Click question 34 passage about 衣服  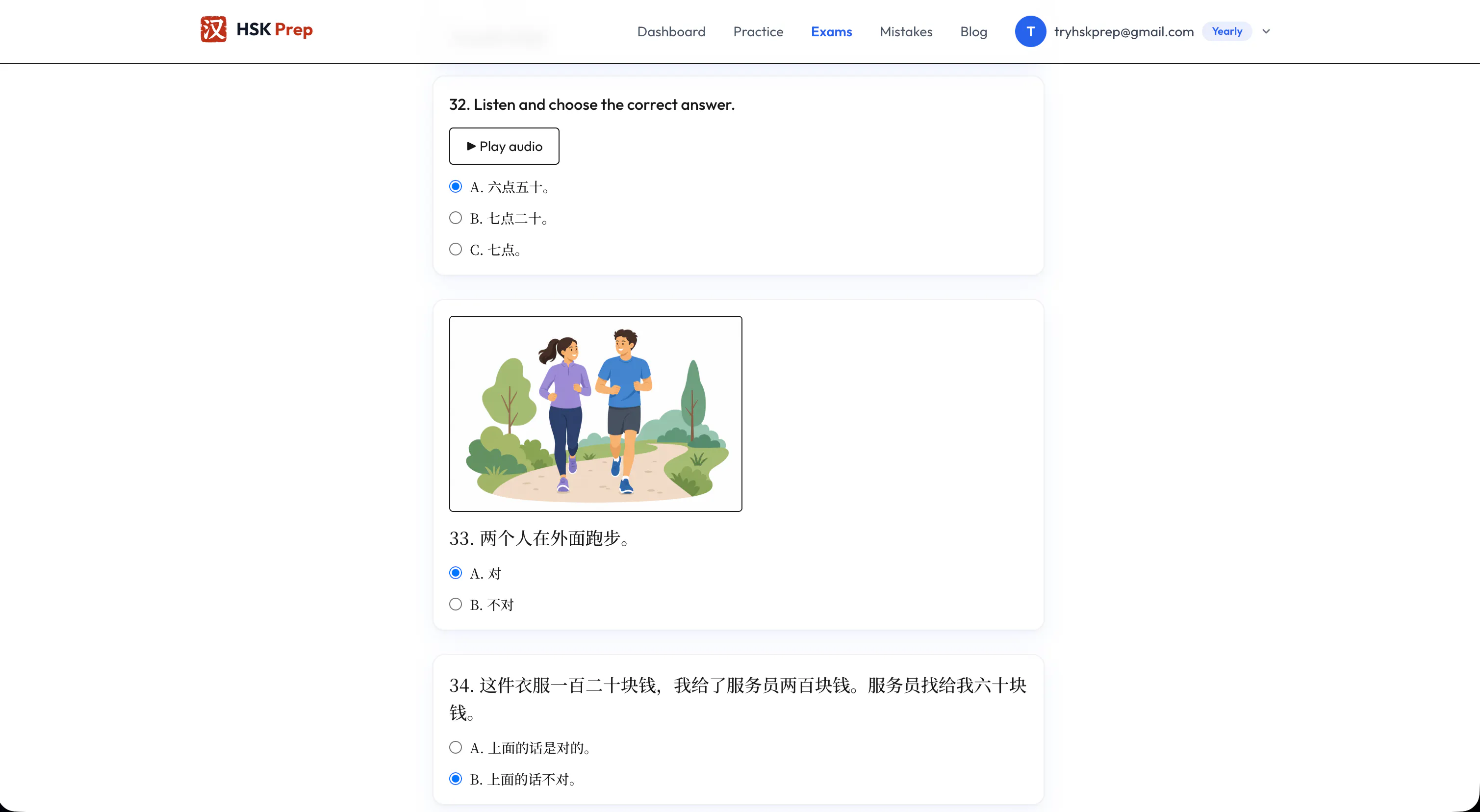tap(738, 699)
